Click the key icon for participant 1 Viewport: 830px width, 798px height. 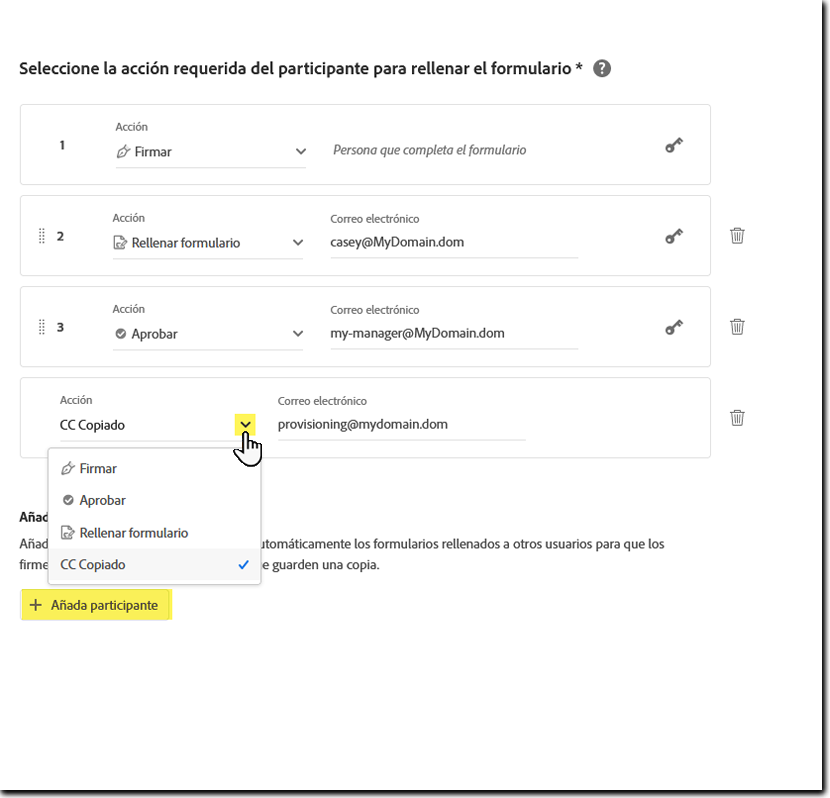point(673,145)
